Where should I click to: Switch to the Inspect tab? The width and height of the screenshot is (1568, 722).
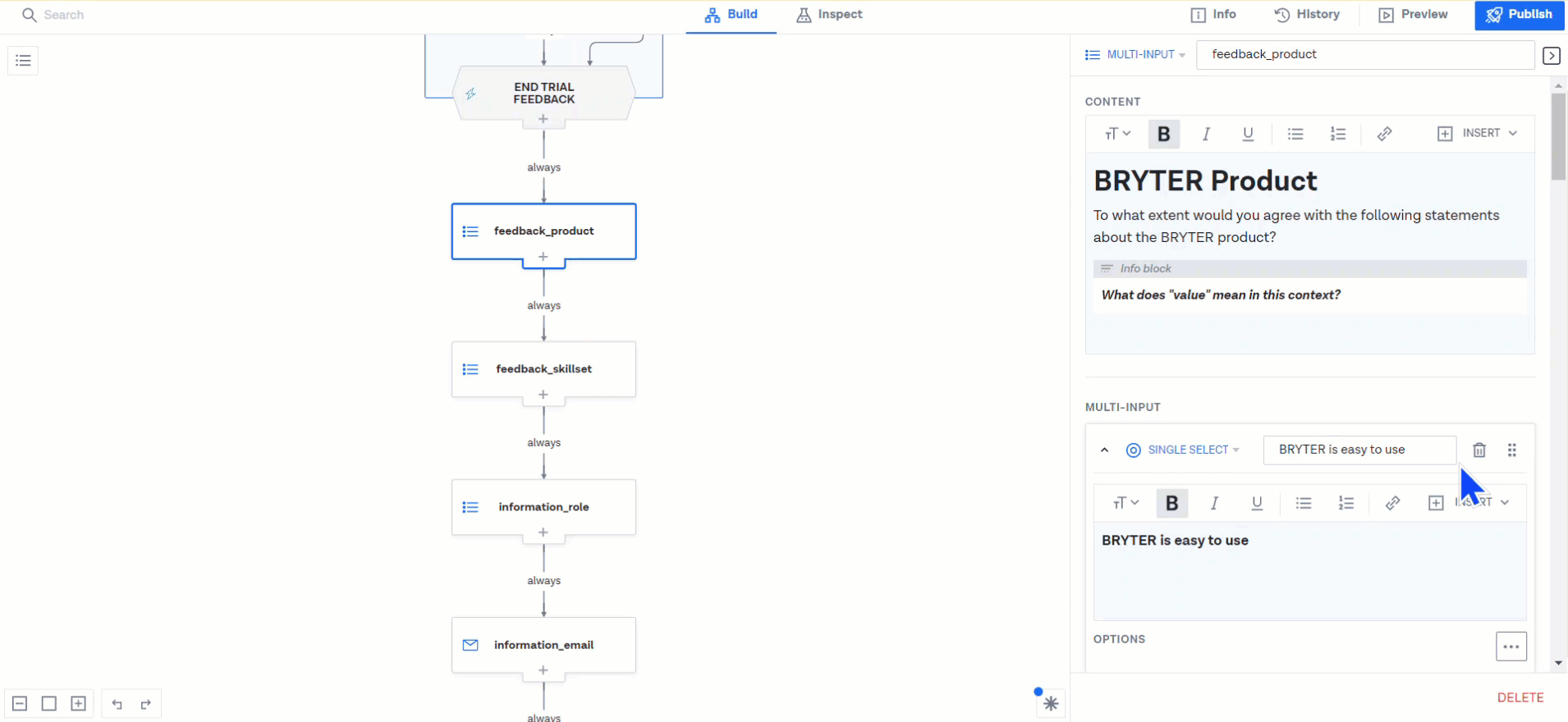coord(829,15)
